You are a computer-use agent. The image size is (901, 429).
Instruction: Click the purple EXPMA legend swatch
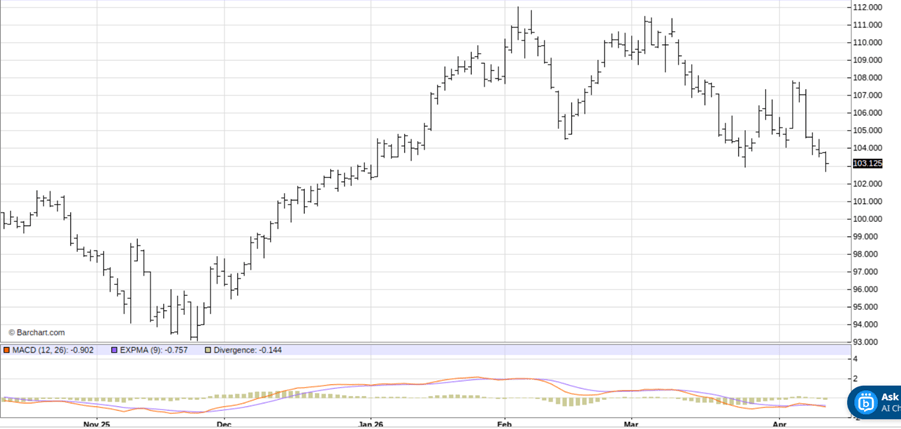(114, 350)
